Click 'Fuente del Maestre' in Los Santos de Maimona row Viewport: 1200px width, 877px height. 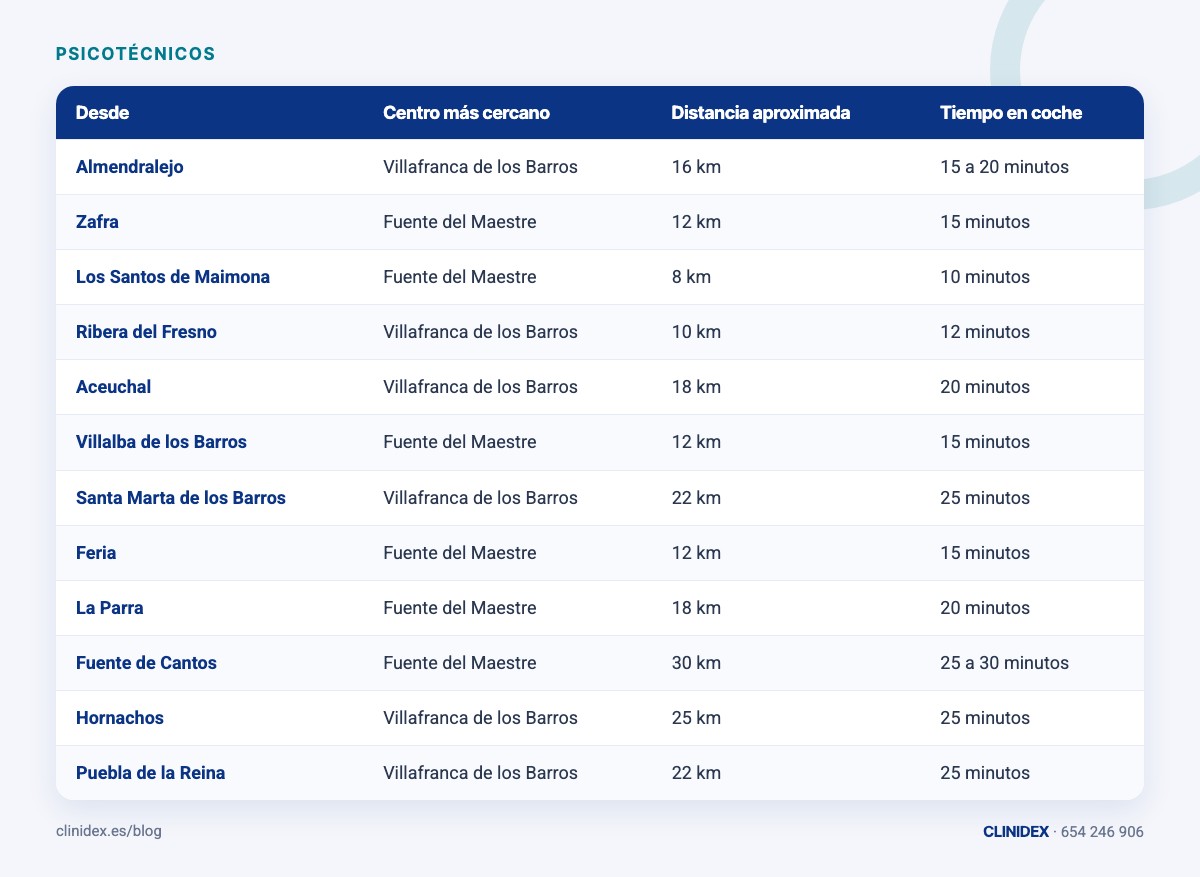click(460, 277)
